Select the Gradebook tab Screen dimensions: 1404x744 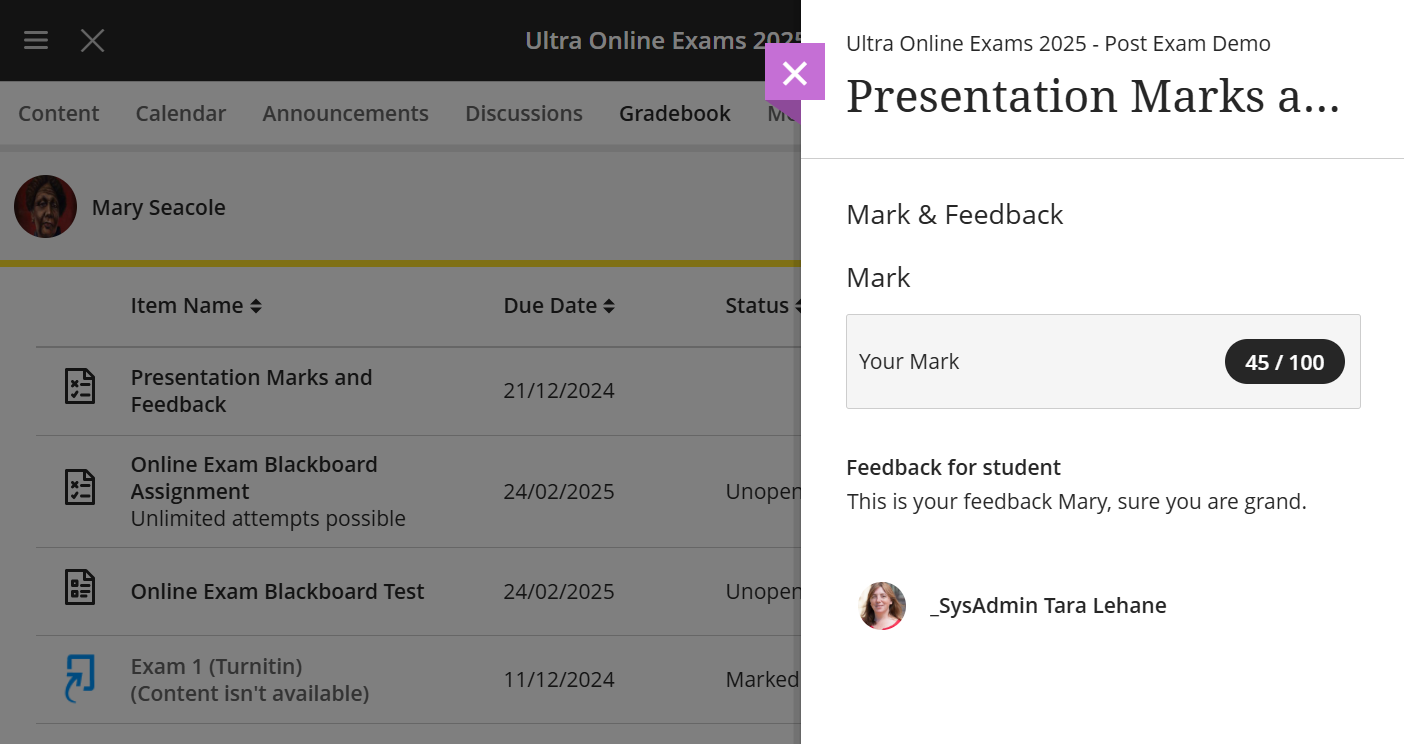(674, 113)
